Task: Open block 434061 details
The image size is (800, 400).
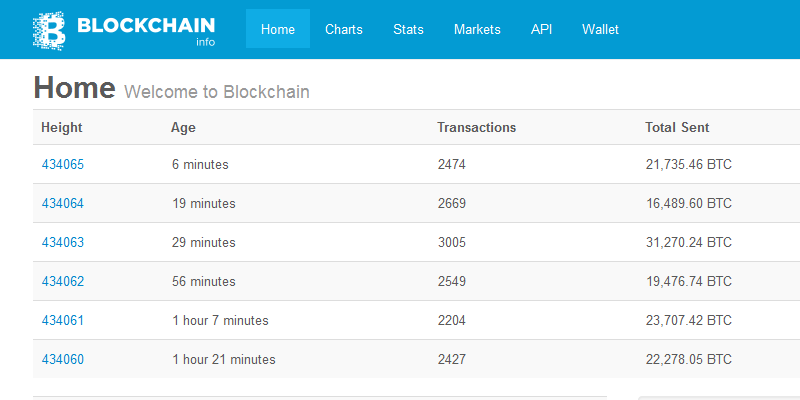Action: [x=63, y=321]
